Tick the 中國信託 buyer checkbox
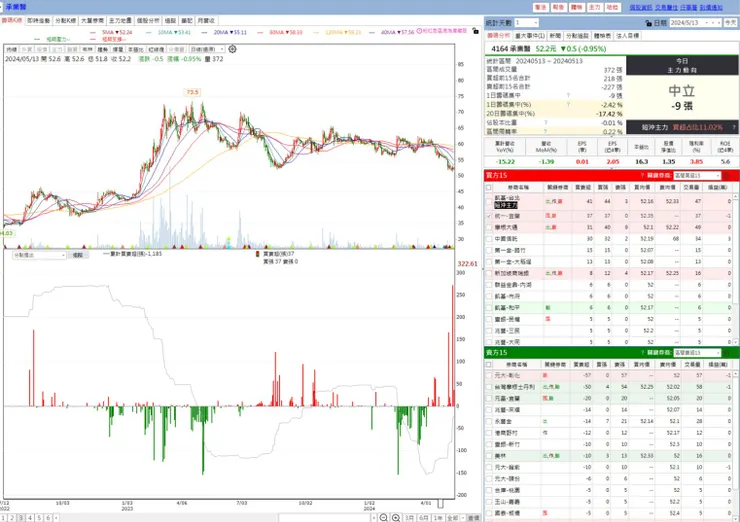This screenshot has height=522, width=740. [x=489, y=239]
